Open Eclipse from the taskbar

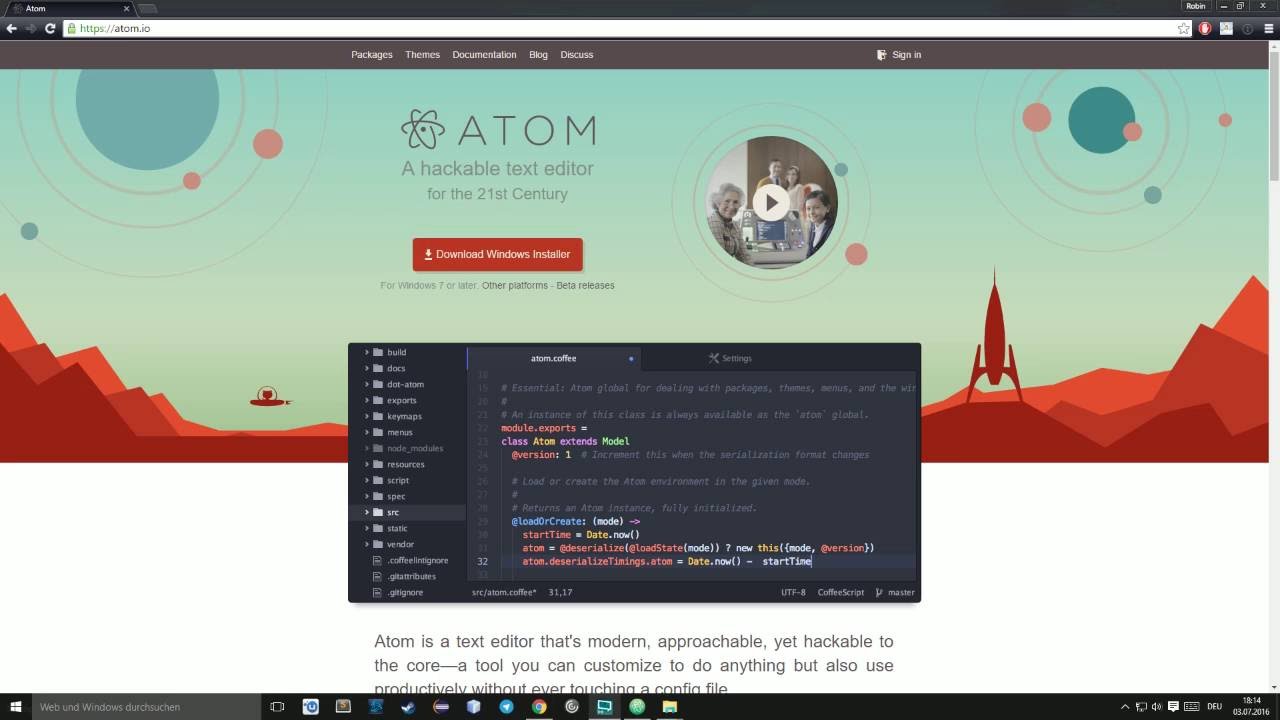coord(442,707)
